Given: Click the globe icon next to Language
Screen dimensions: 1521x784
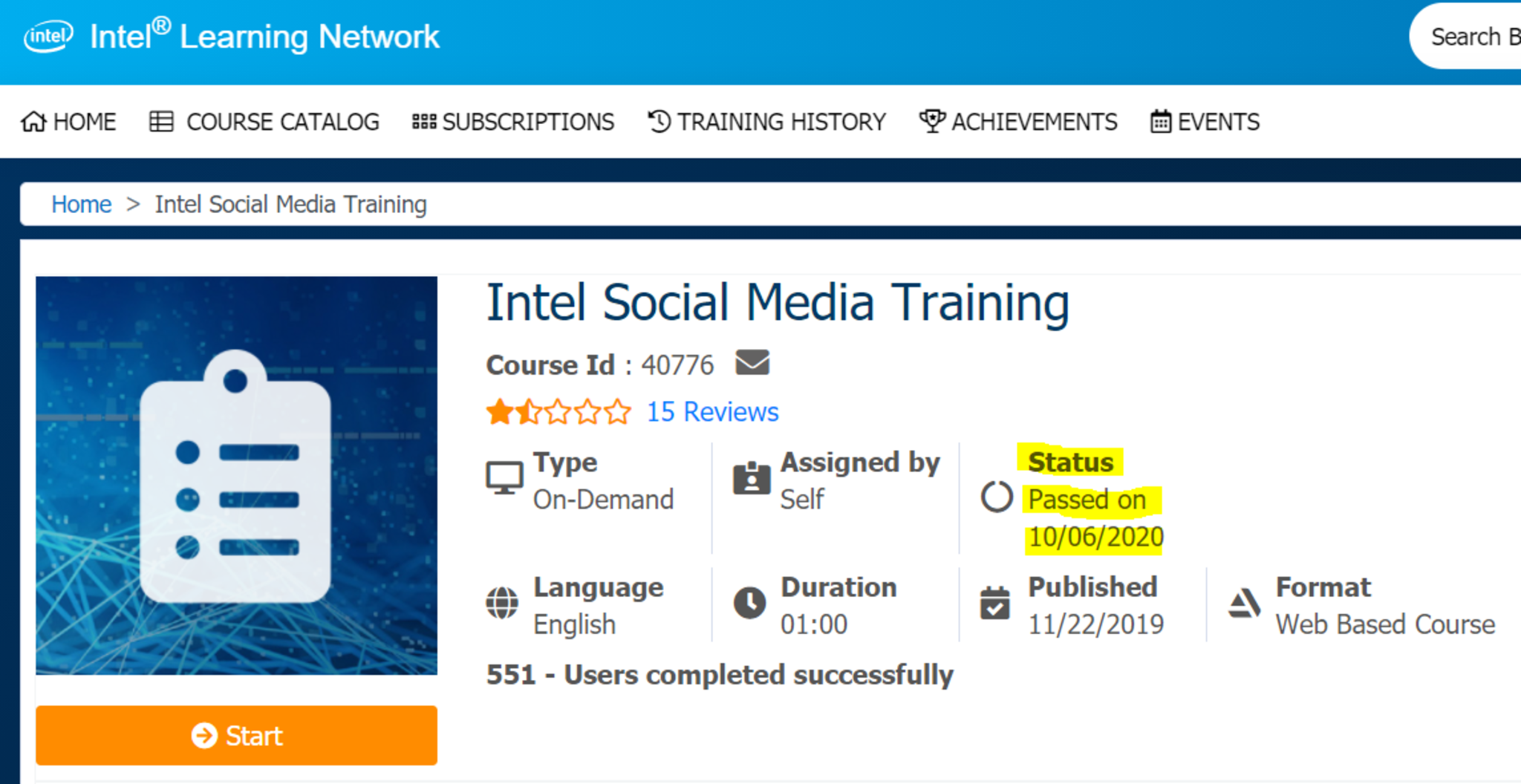Looking at the screenshot, I should coord(502,603).
